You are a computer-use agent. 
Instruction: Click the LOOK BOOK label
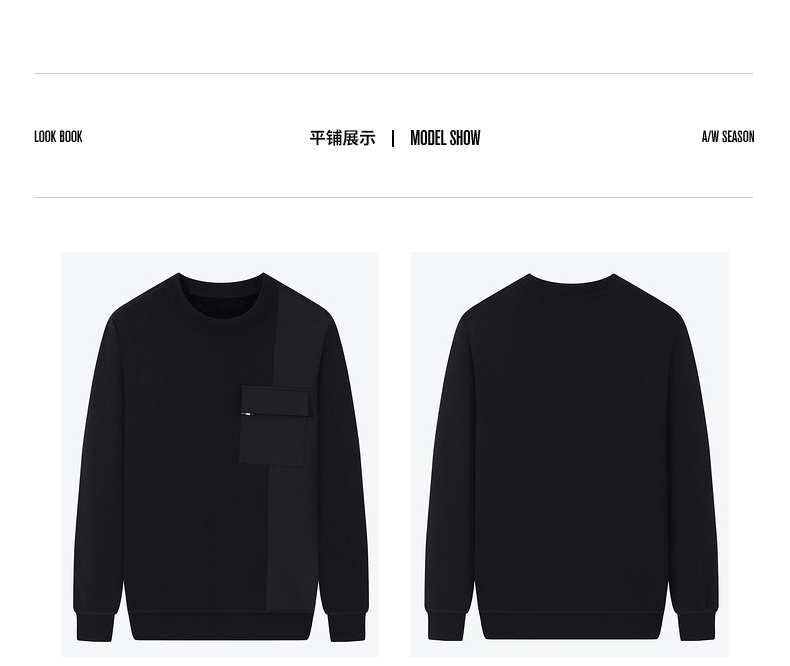(58, 137)
